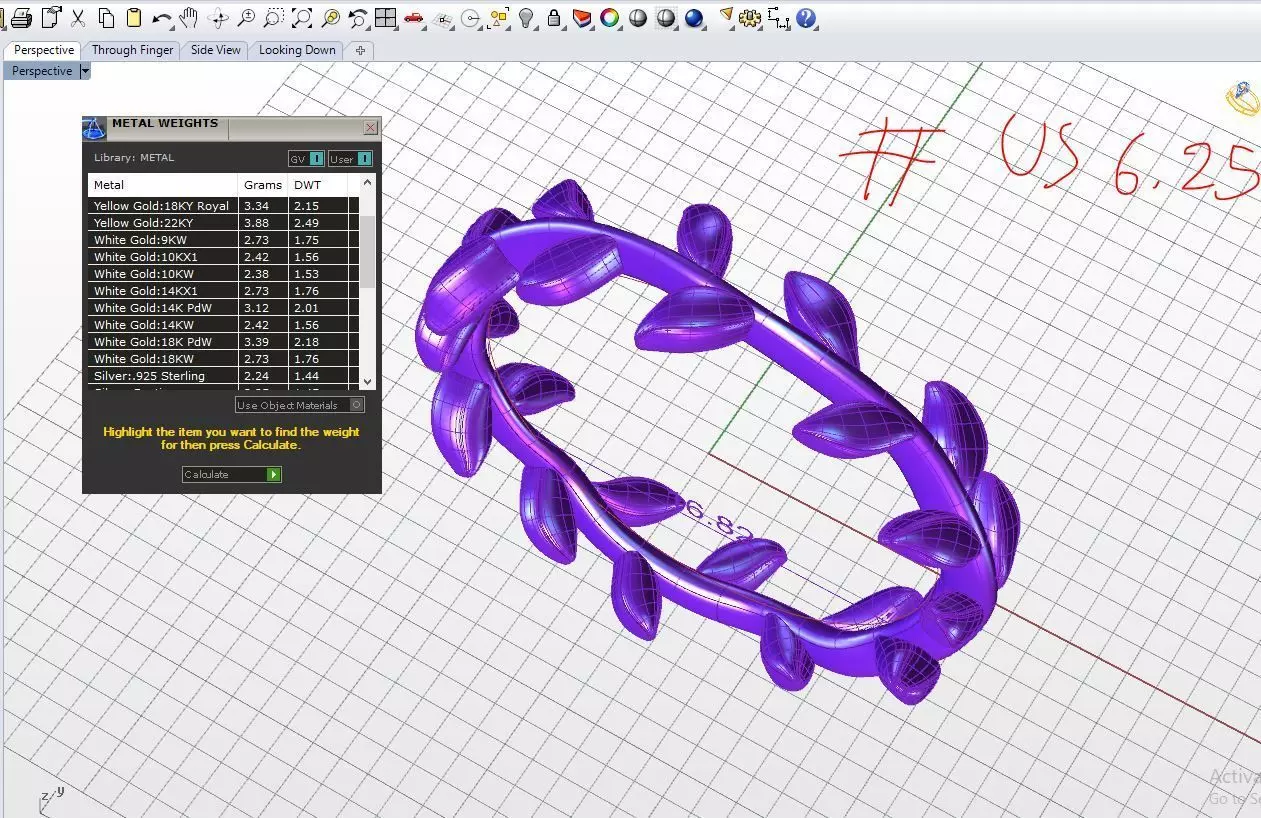1261x818 pixels.
Task: Toggle the User library switch
Action: [351, 158]
